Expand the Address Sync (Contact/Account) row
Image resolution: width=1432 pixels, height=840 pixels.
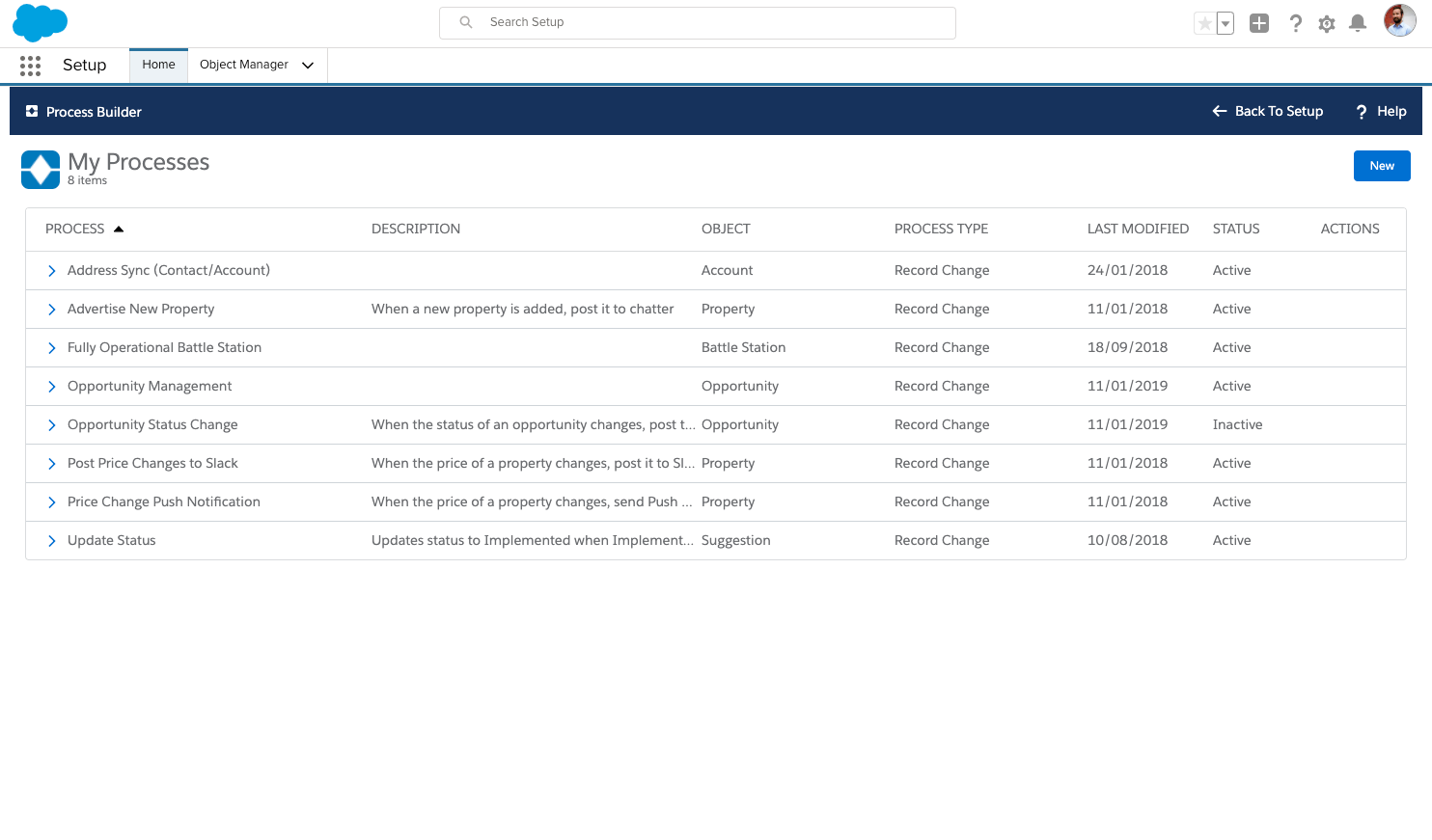(51, 271)
